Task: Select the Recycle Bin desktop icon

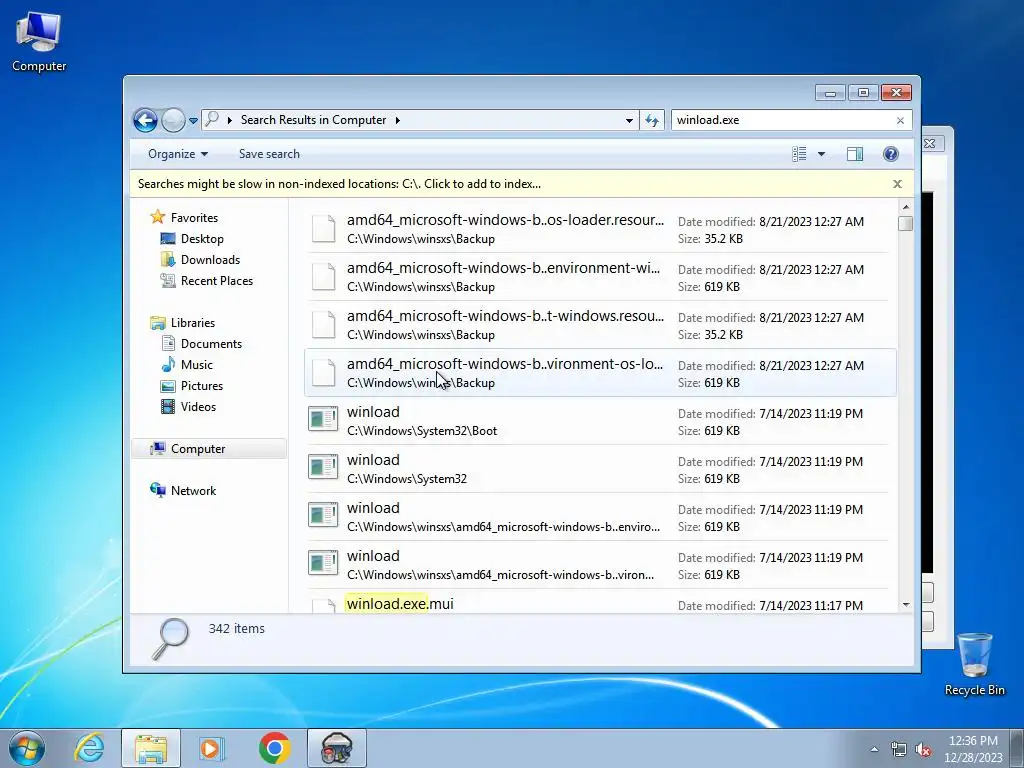Action: click(974, 664)
